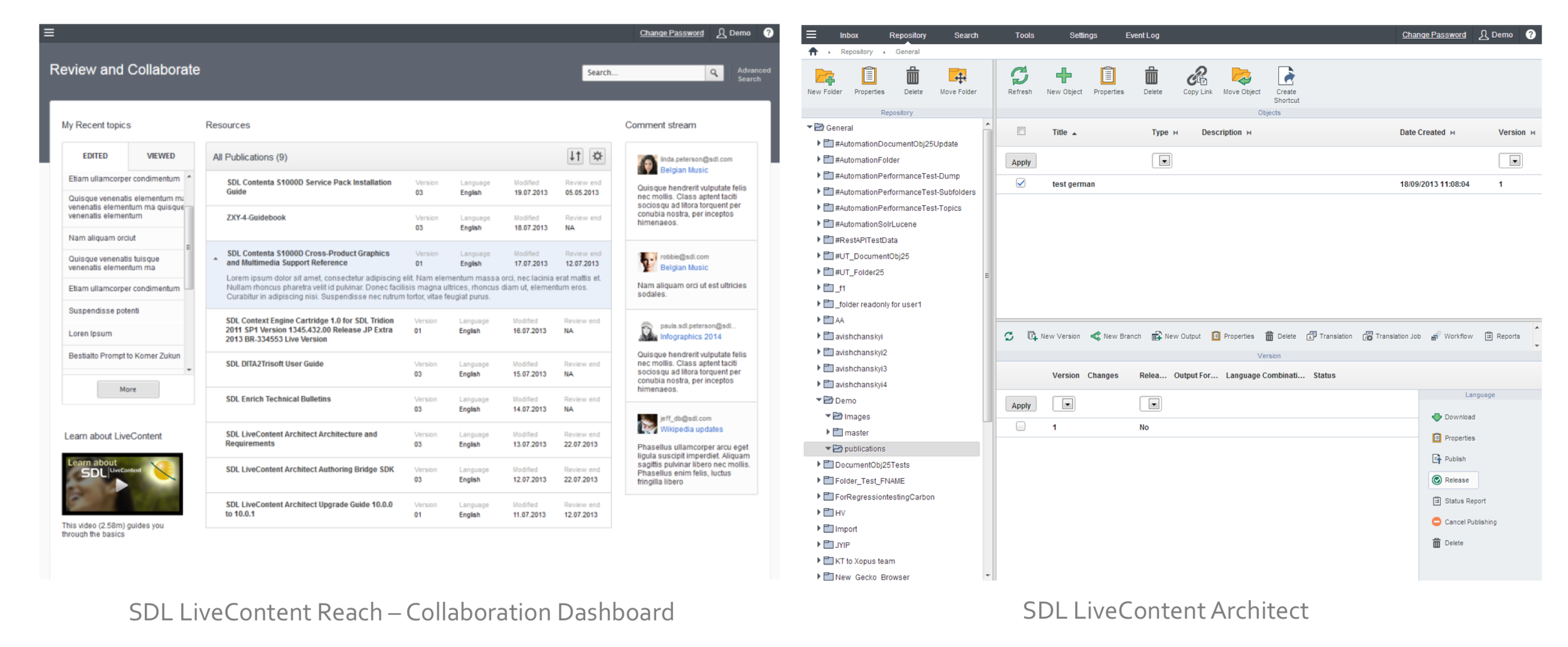Click Move Folder toolbar icon
The width and height of the screenshot is (1568, 647).
coord(958,81)
